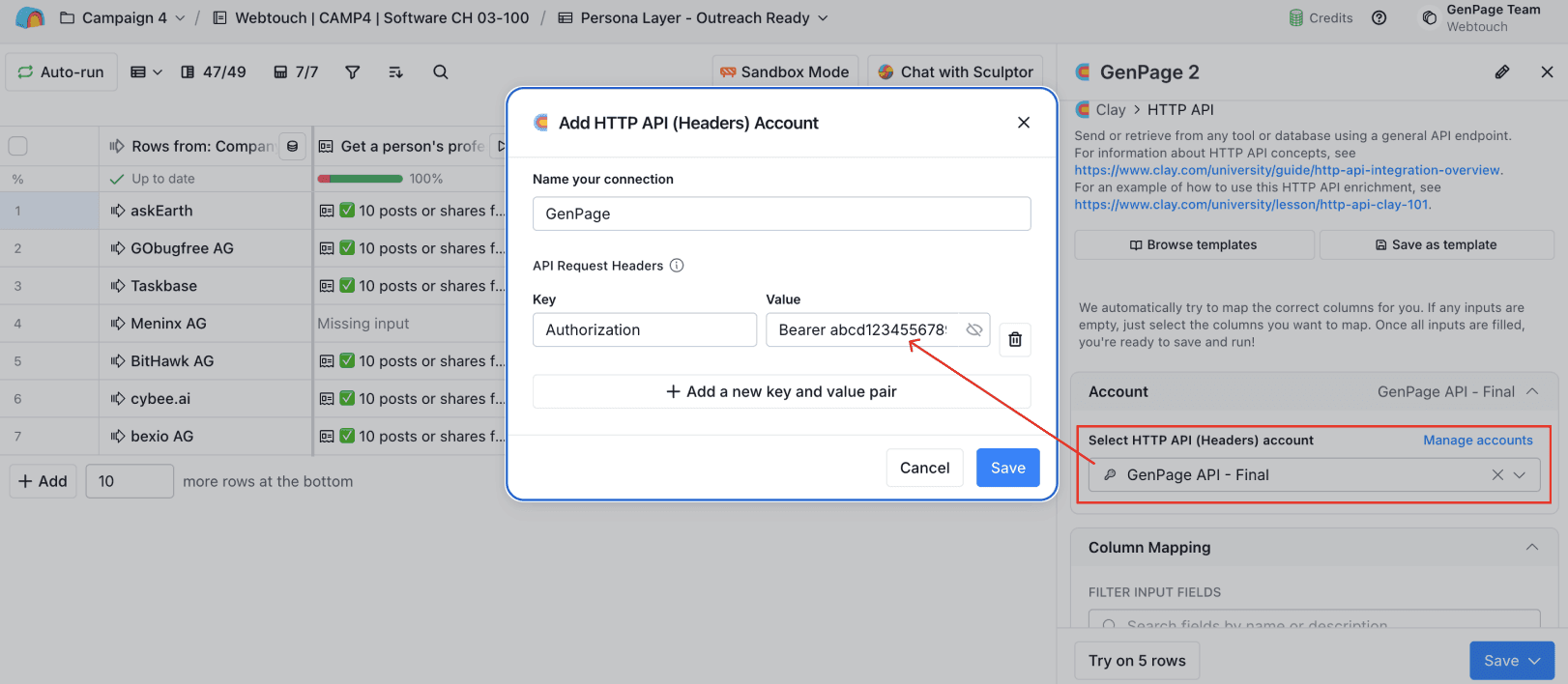The width and height of the screenshot is (1568, 684).
Task: Open GenPage Team workspace menu
Action: (x=1481, y=17)
